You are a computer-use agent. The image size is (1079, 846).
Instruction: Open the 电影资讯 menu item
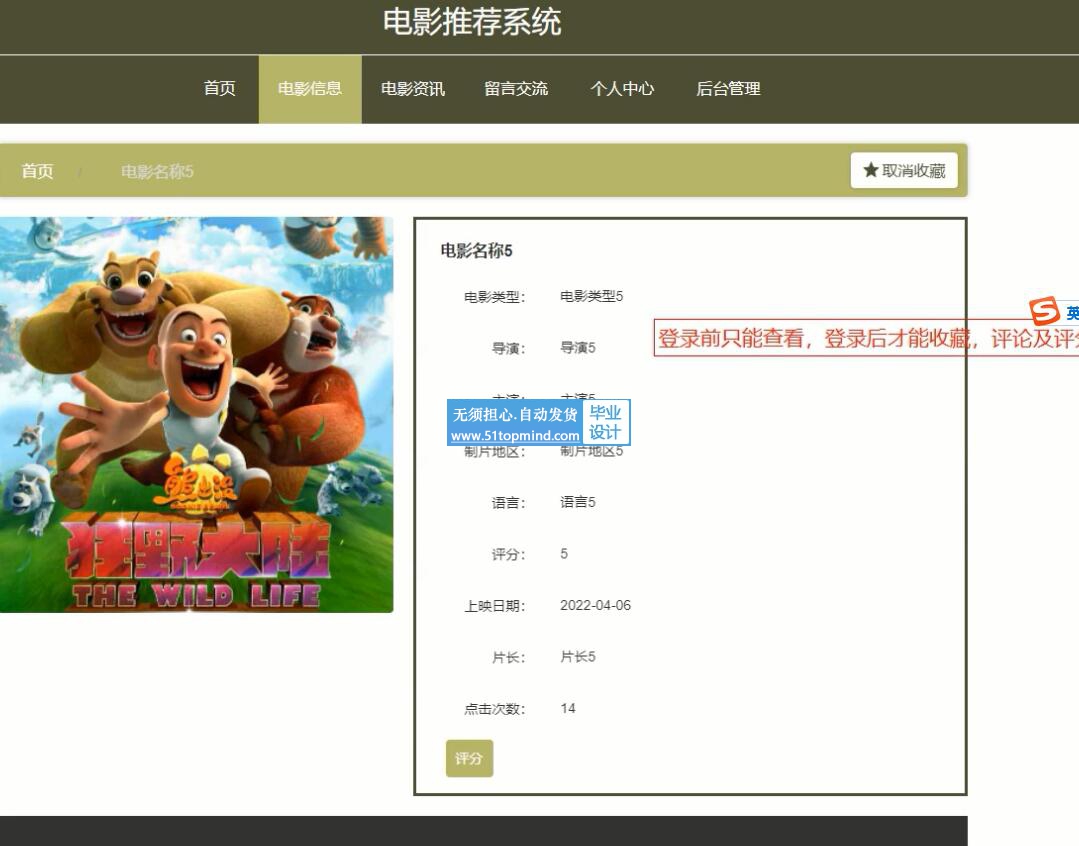(x=413, y=89)
